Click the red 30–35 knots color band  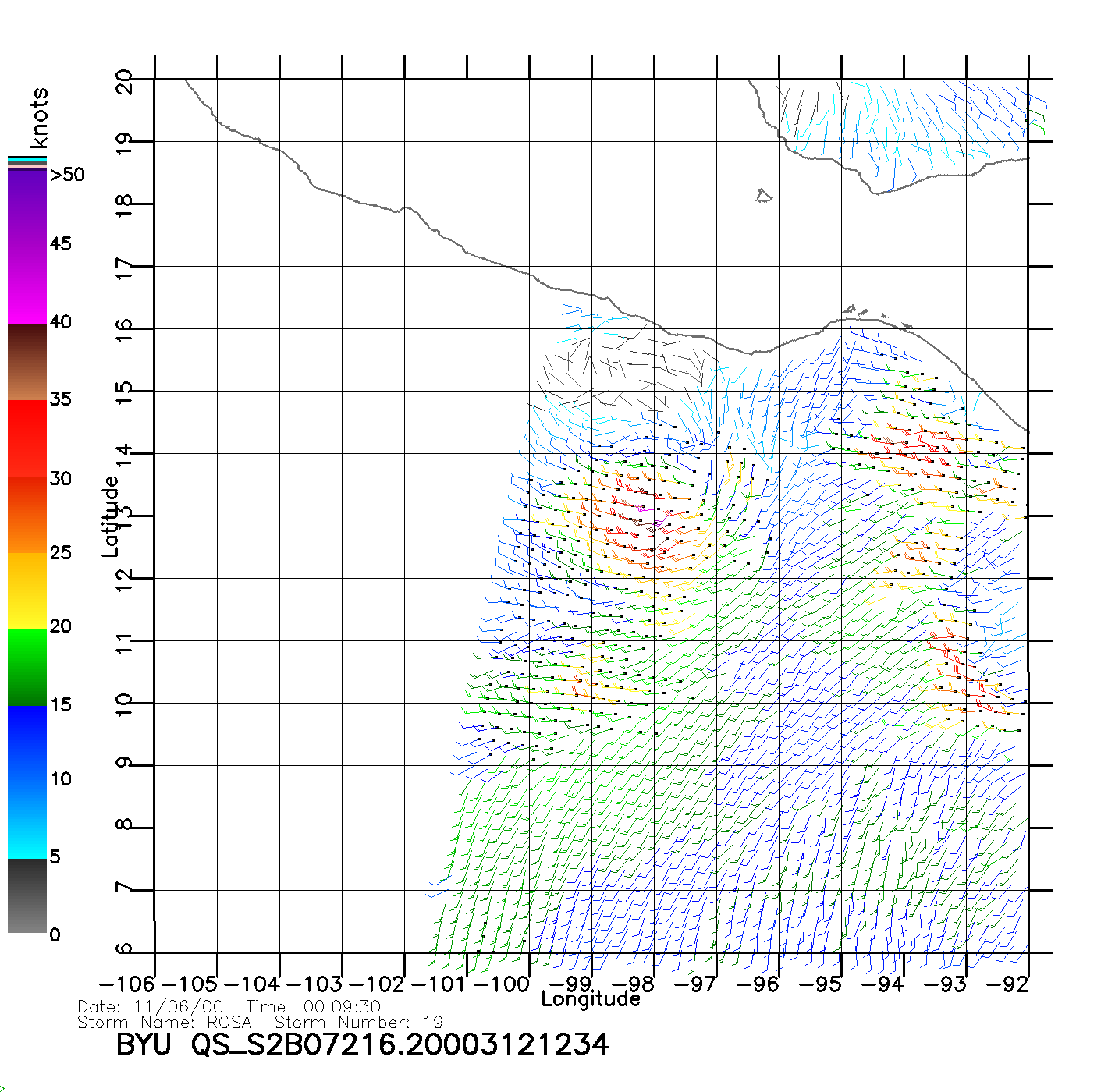click(27, 438)
